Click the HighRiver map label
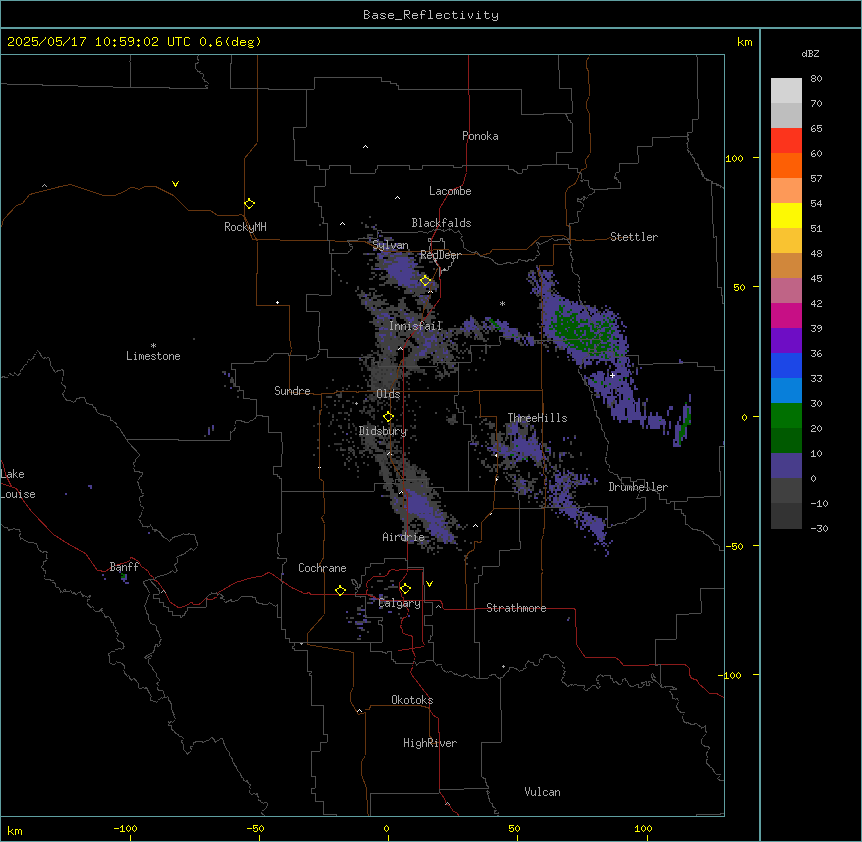 430,743
